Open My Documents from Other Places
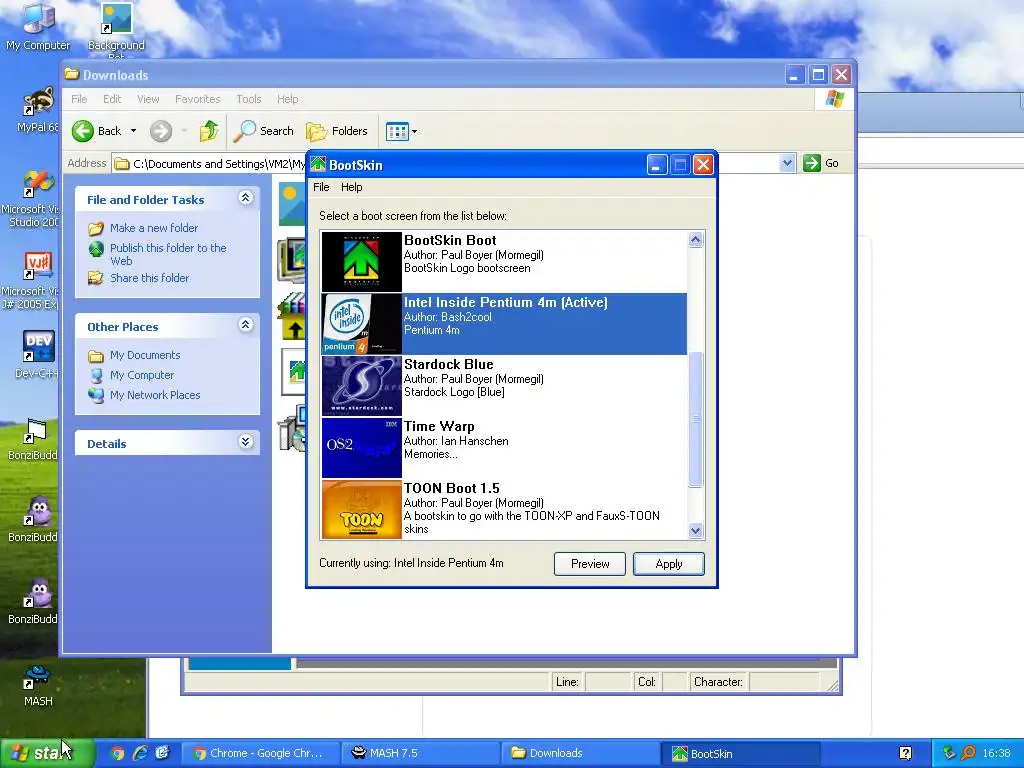 144,355
